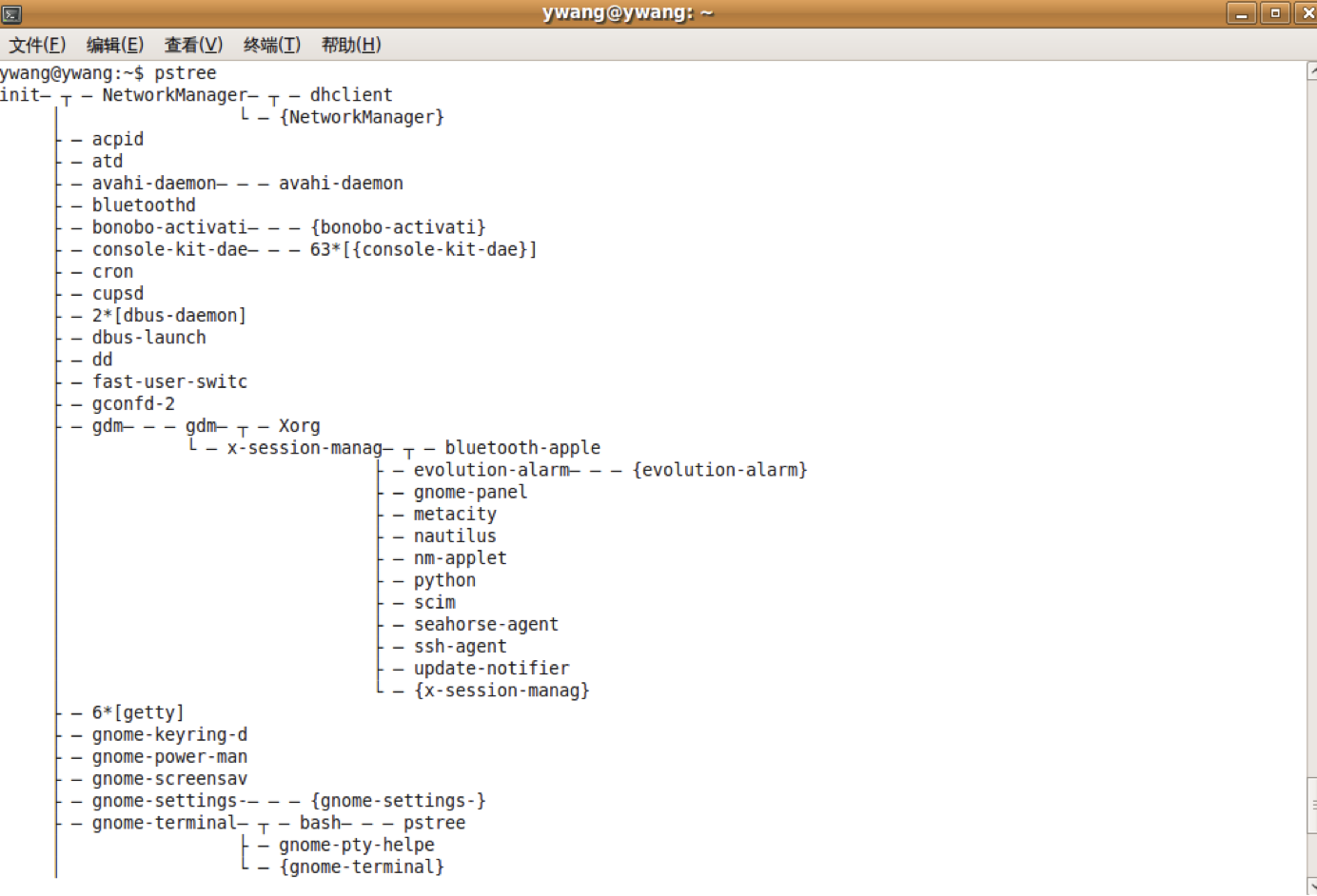This screenshot has height=896, width=1317.
Task: Minimize the terminal window
Action: [x=1242, y=13]
